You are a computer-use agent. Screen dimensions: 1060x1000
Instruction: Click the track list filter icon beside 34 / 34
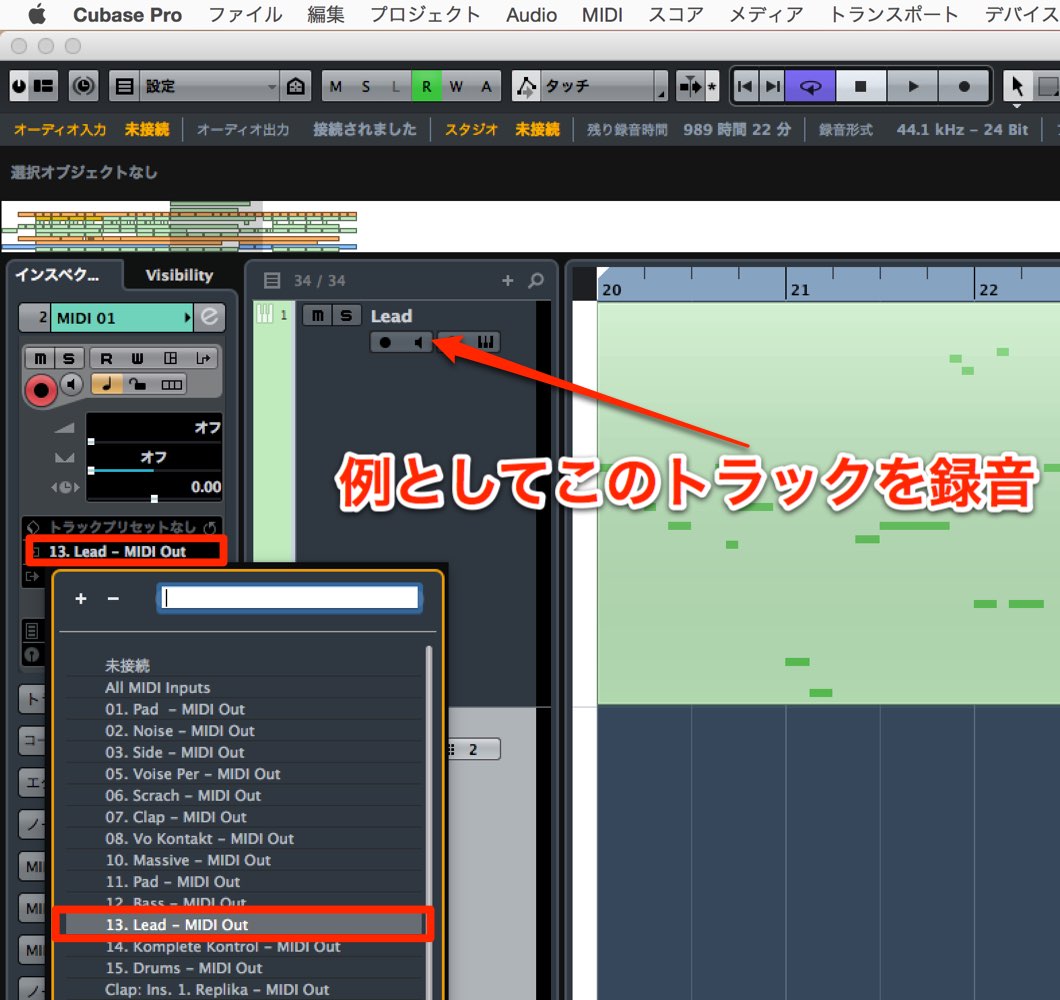coord(272,280)
